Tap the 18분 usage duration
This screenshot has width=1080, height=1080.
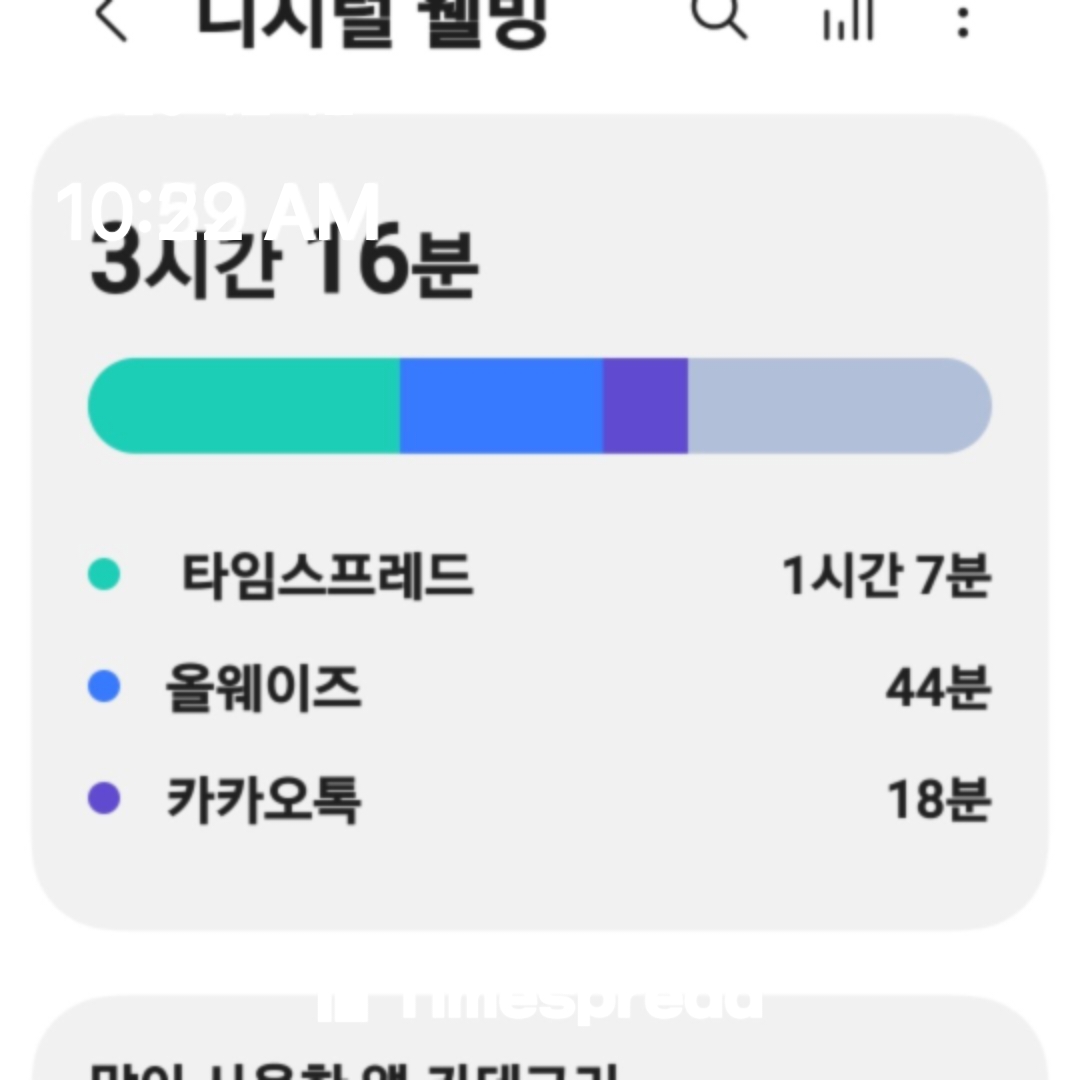938,800
